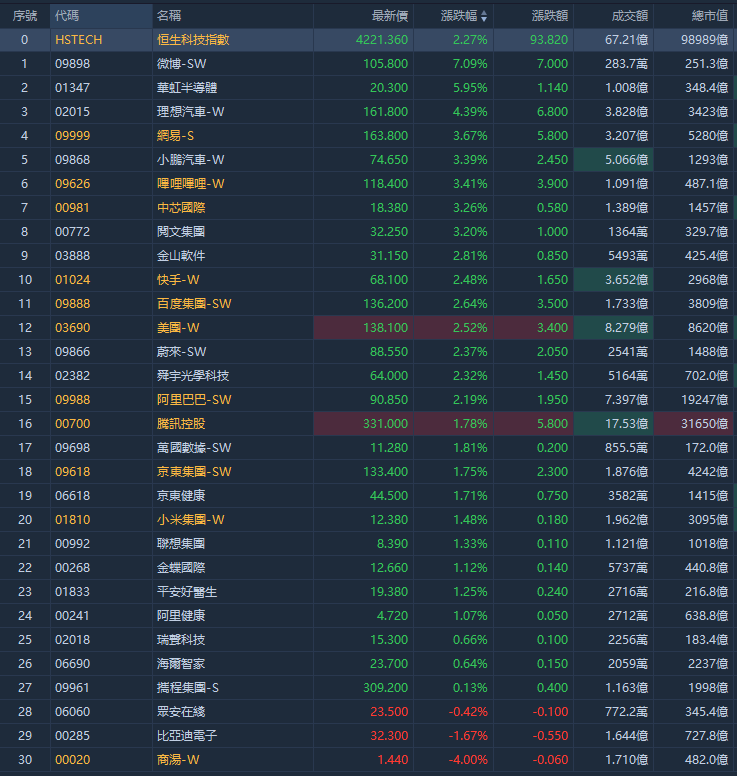Select 萬國數據-SW stock name
The image size is (737, 776).
coord(194,448)
